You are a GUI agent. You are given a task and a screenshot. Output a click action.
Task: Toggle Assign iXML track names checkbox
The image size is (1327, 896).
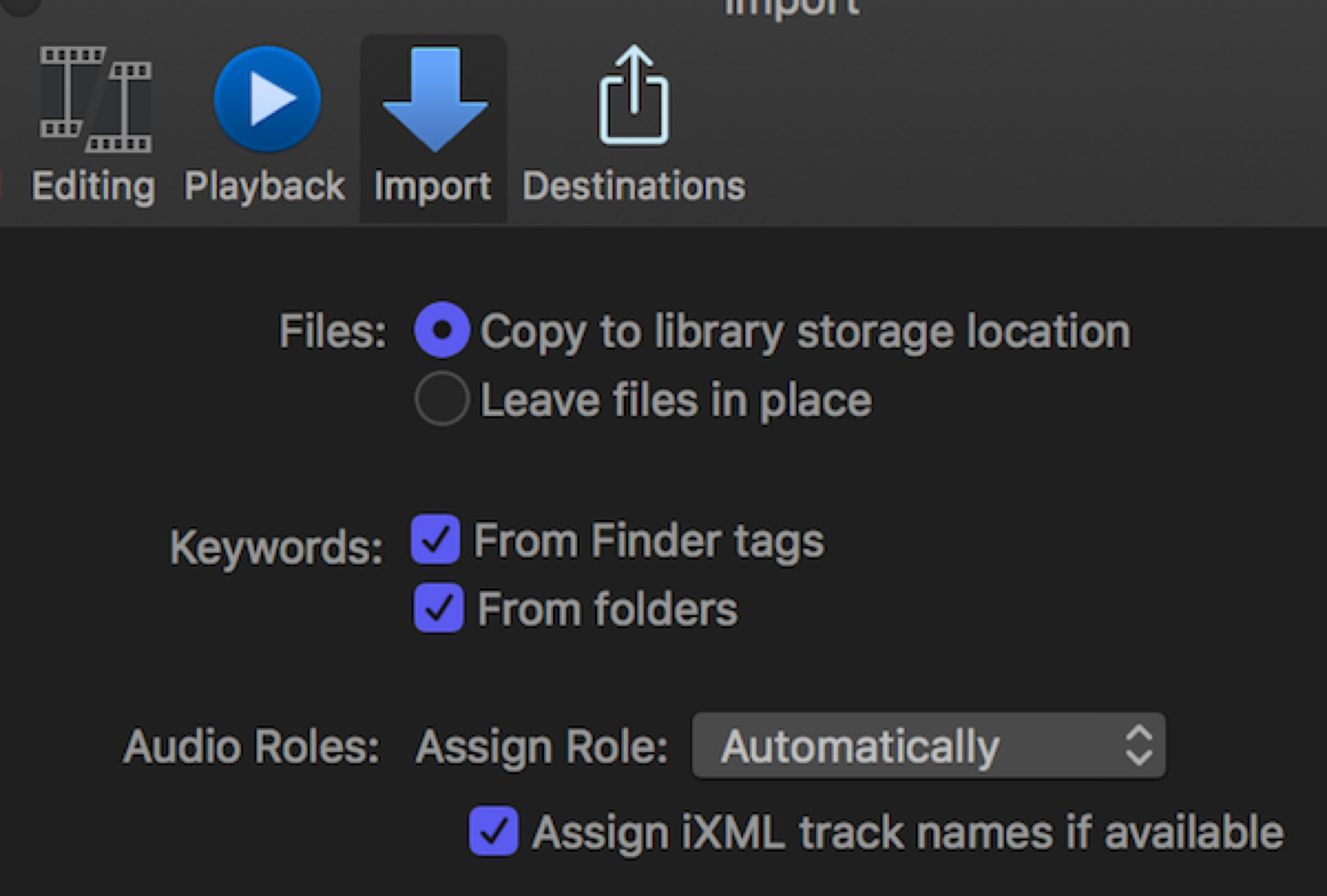point(493,831)
